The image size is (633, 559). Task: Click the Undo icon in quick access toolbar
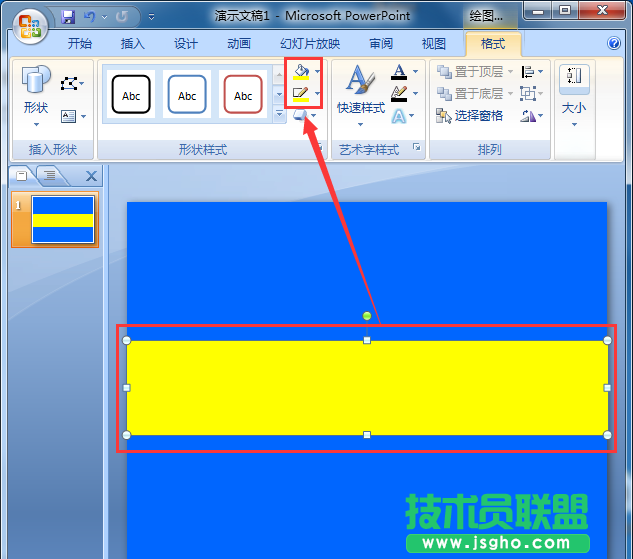pos(91,17)
